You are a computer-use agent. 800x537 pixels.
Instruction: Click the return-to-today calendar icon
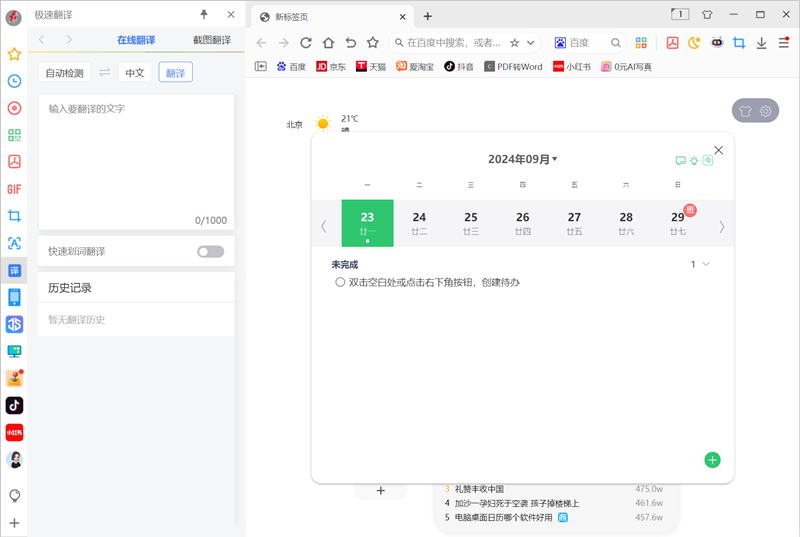[708, 160]
